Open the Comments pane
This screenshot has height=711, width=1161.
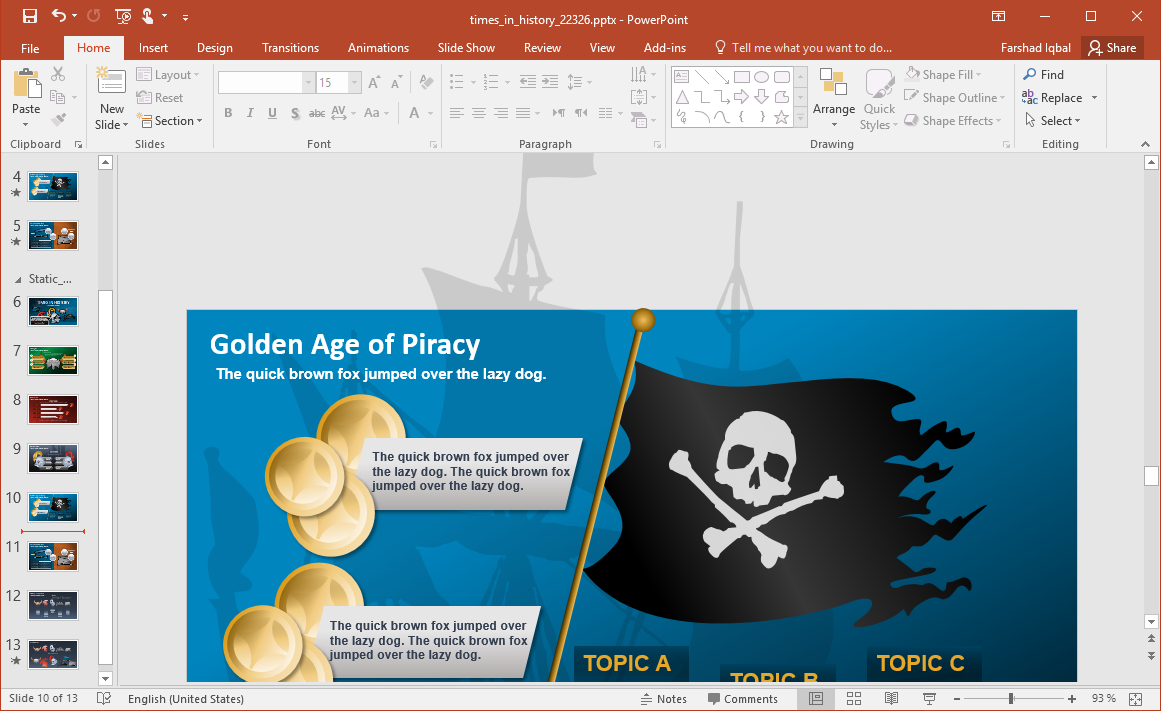pos(742,698)
